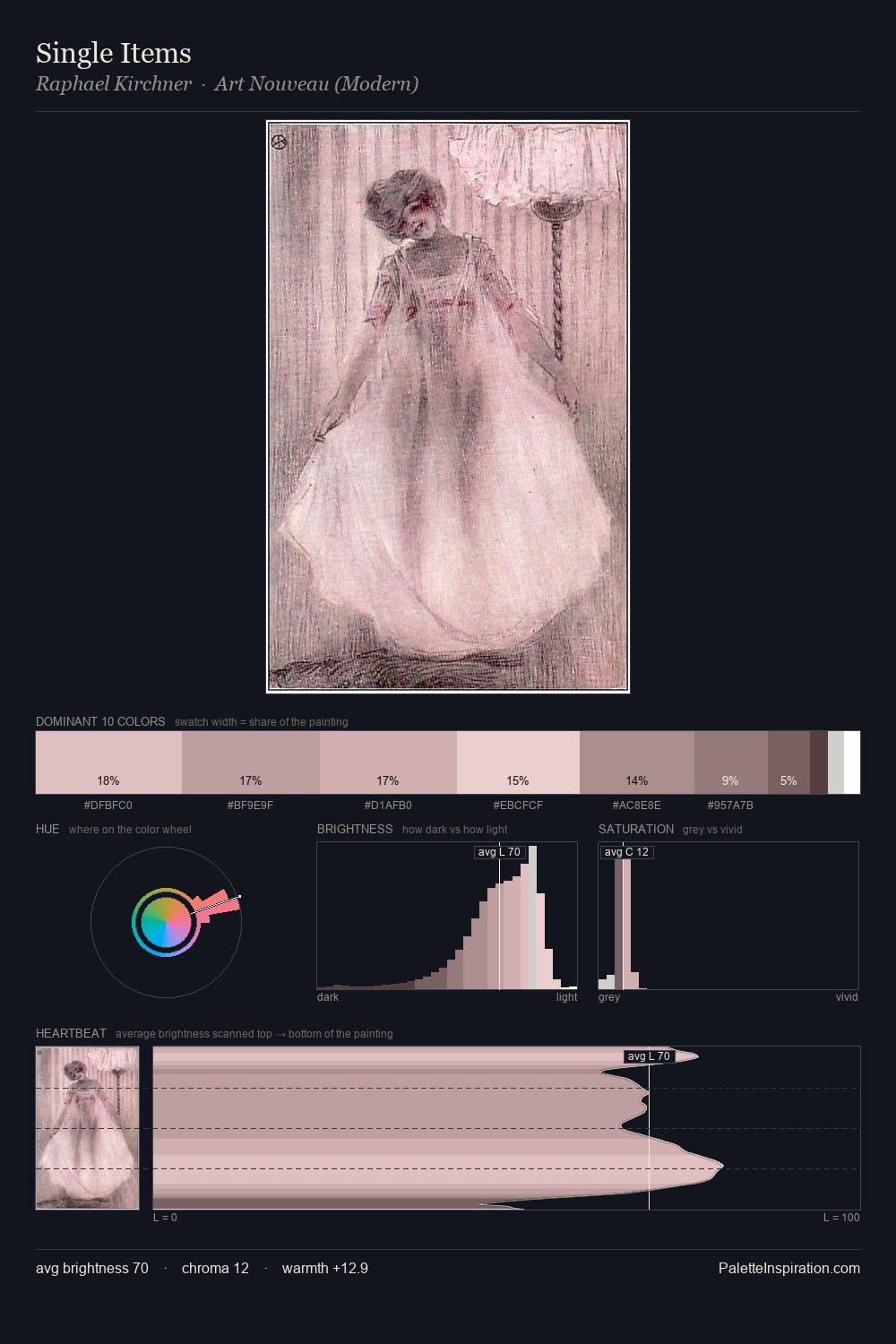Click the DOMINANT 10 COLORS heading
896x1344 pixels.
point(100,721)
